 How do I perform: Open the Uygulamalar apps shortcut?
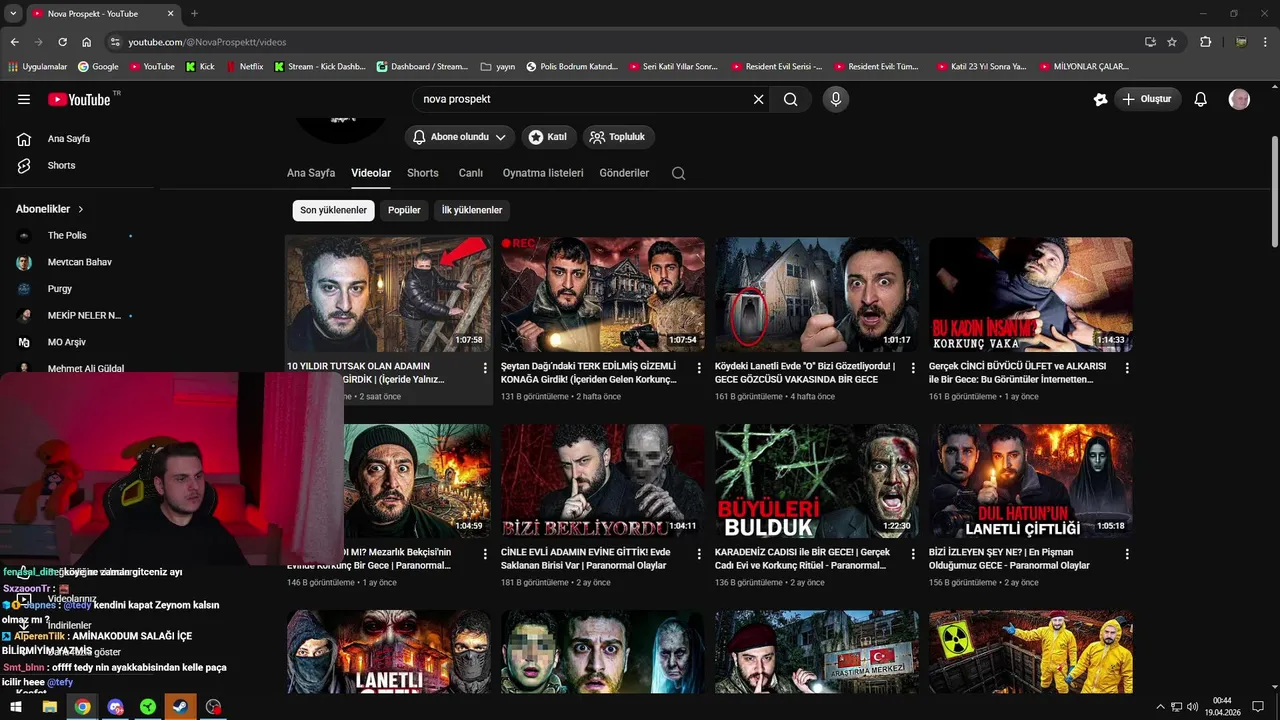tap(38, 67)
